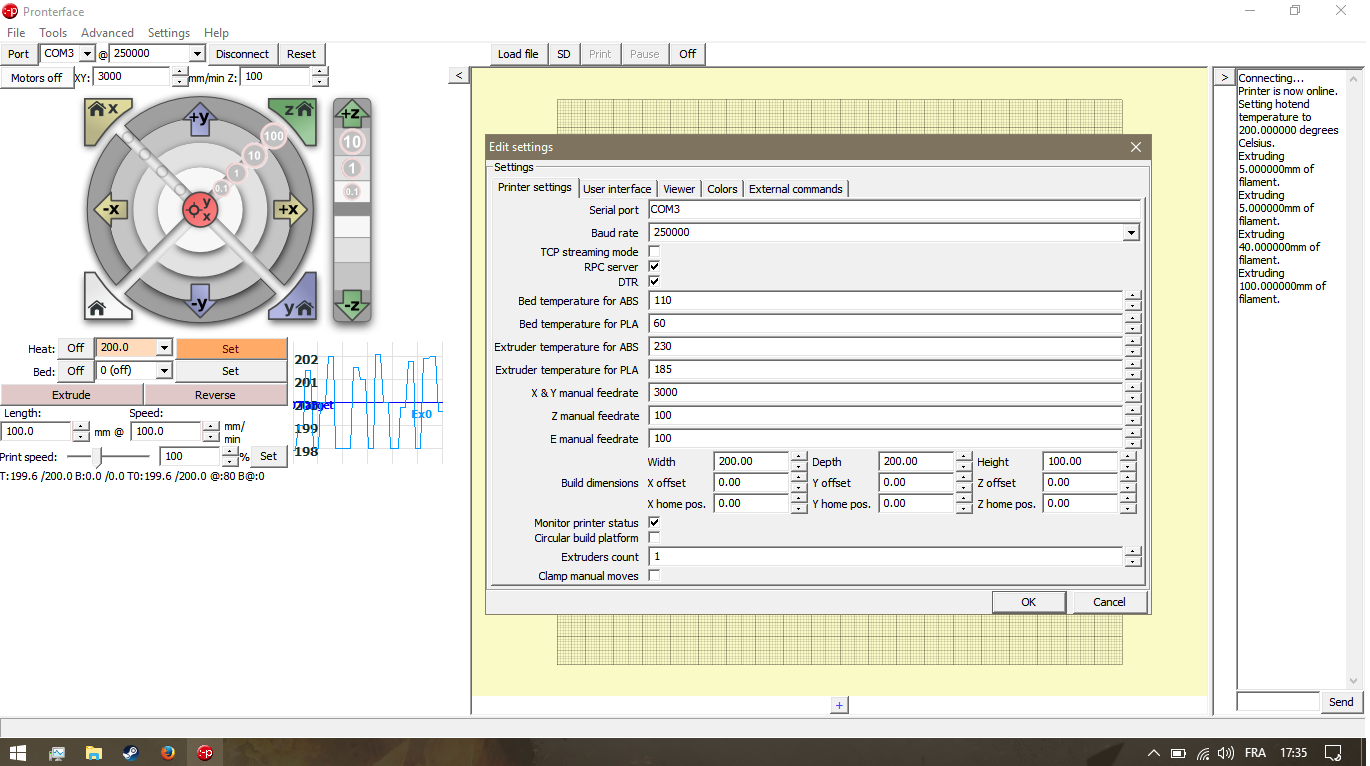Move Z down with the -Z arrow
Image resolution: width=1370 pixels, height=766 pixels.
(351, 304)
